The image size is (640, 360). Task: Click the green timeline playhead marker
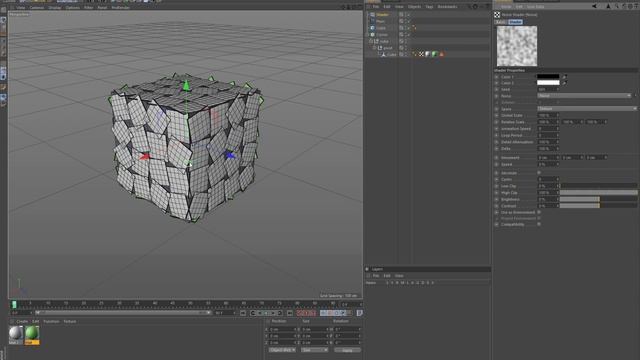pos(14,304)
